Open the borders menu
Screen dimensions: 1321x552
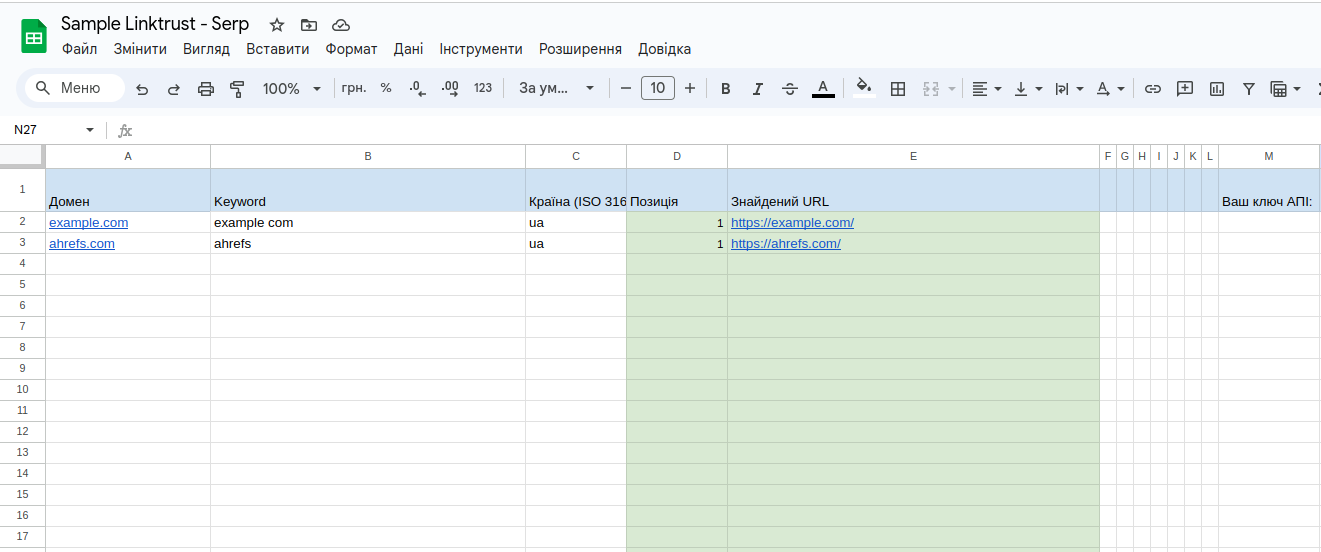pyautogui.click(x=898, y=89)
